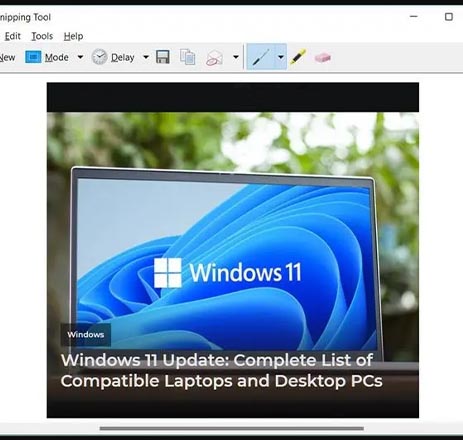Select the Pen tool
The height and width of the screenshot is (440, 463).
[x=261, y=57]
